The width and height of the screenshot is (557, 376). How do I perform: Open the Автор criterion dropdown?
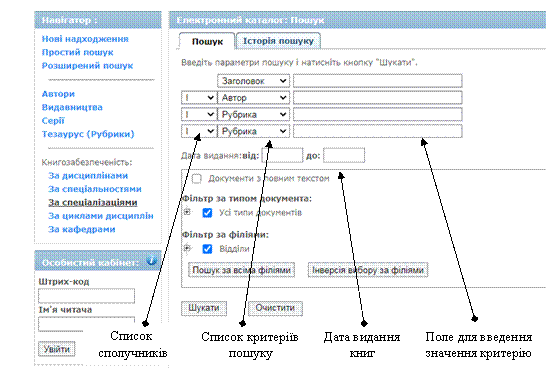click(253, 98)
